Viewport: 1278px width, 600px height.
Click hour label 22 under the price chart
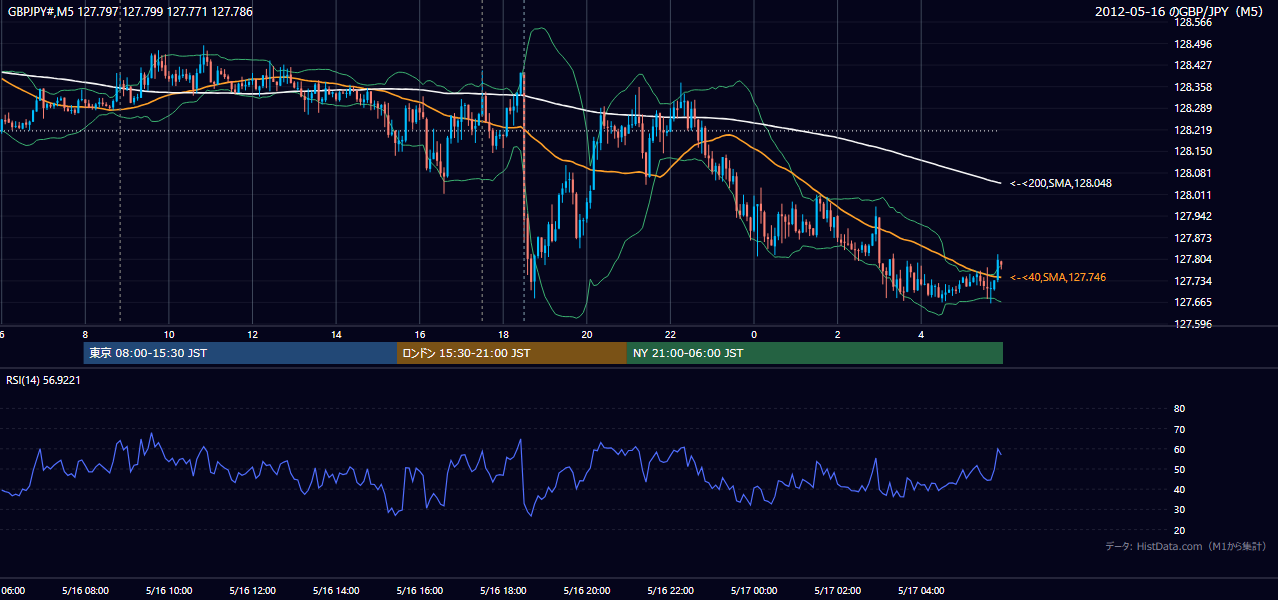[671, 334]
